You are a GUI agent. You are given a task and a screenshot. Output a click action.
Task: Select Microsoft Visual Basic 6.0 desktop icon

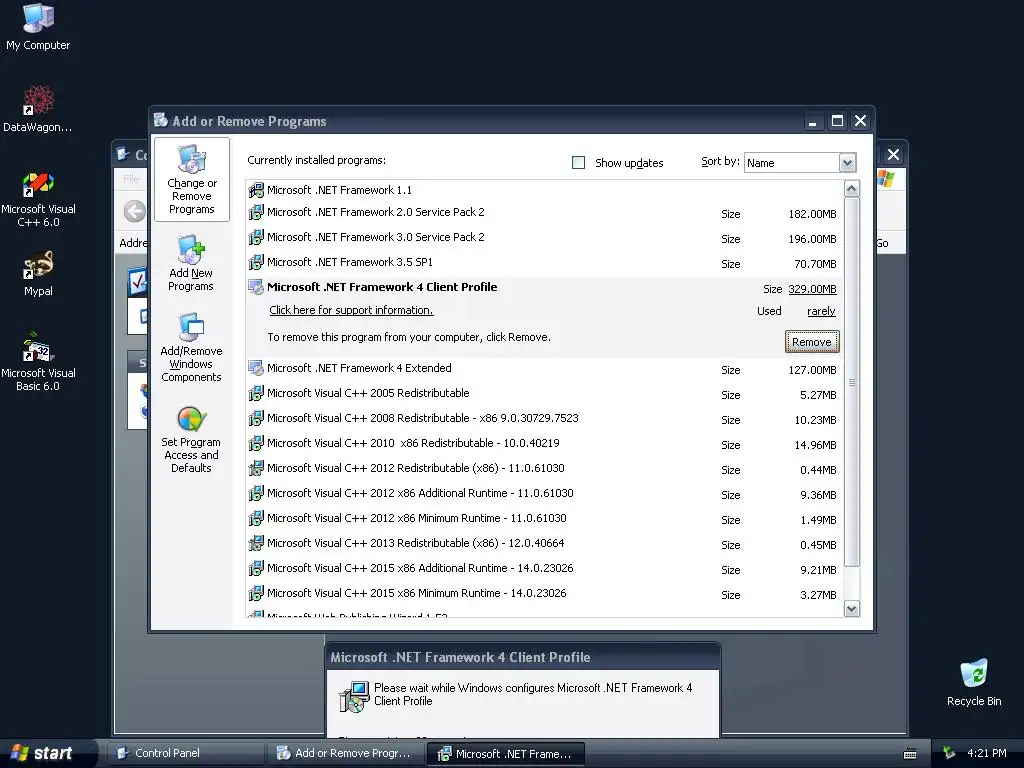(x=38, y=362)
